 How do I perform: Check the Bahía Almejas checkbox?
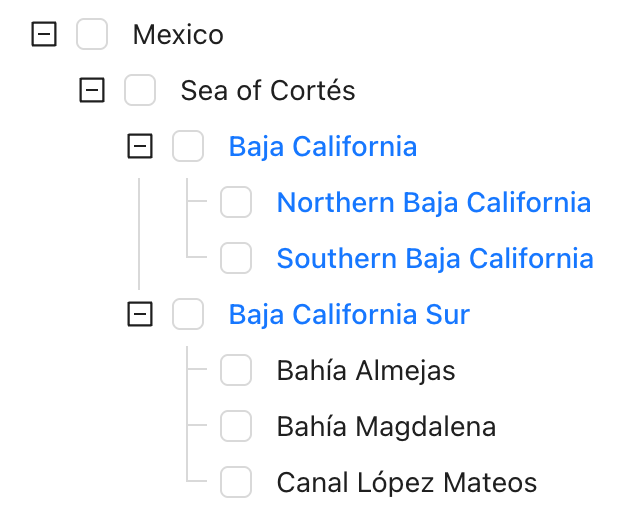(236, 371)
